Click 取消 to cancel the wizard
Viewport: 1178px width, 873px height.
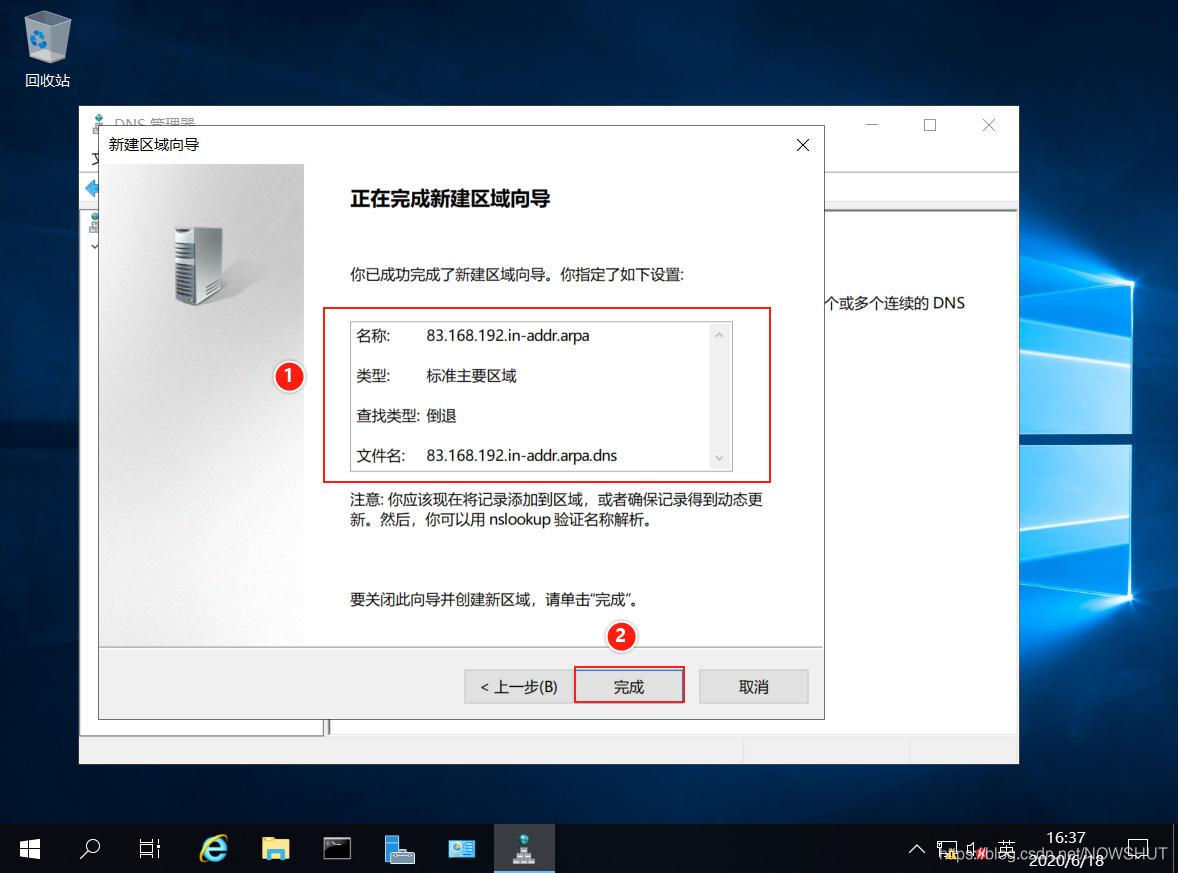click(x=753, y=686)
